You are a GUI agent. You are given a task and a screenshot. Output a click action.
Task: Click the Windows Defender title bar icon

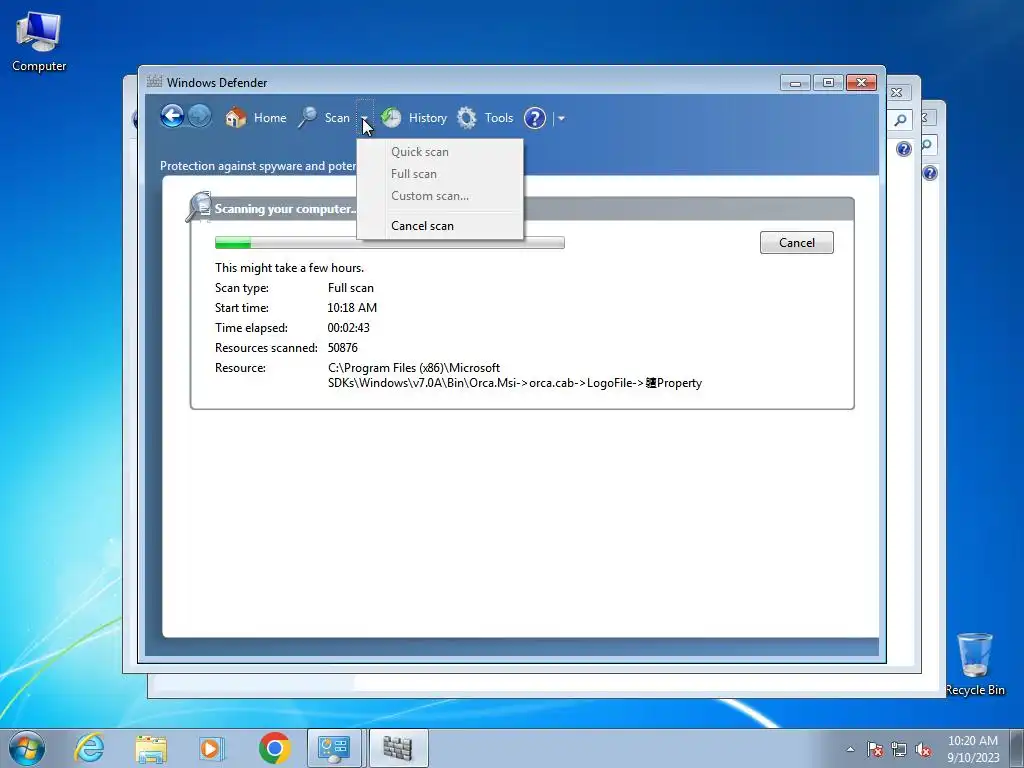tap(154, 82)
